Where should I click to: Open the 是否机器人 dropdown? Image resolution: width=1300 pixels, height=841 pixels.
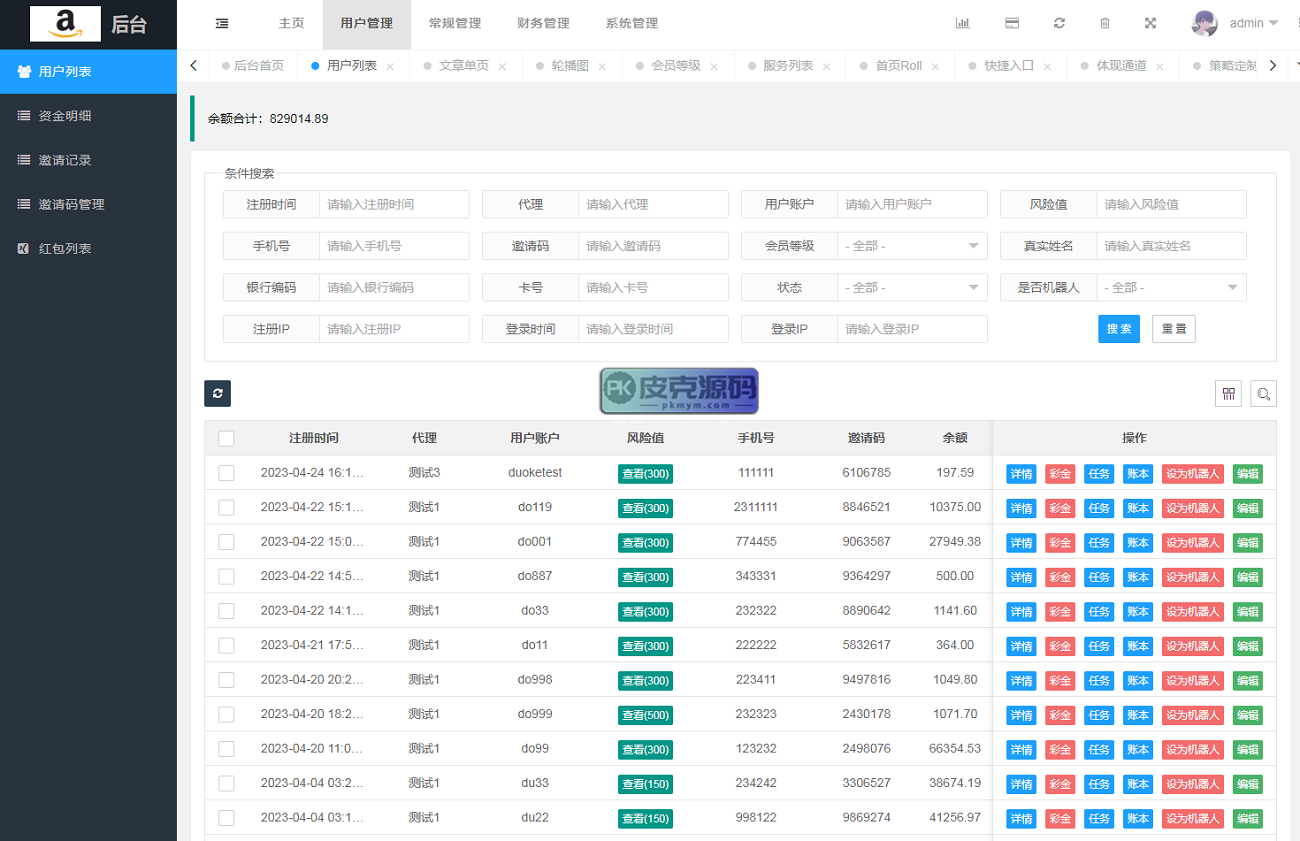pos(1171,288)
